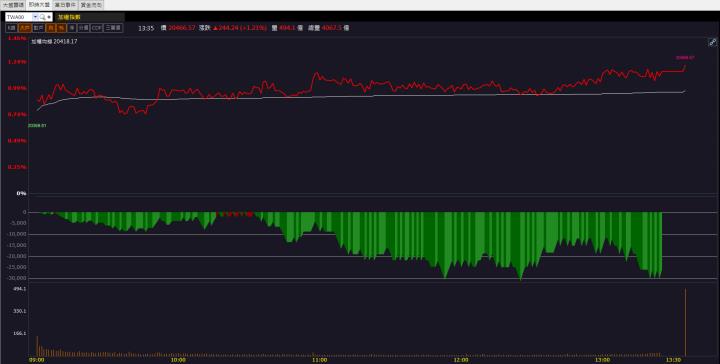The width and height of the screenshot is (720, 364).
Task: Select the K-line button in chart toolbar
Action: click(11, 28)
